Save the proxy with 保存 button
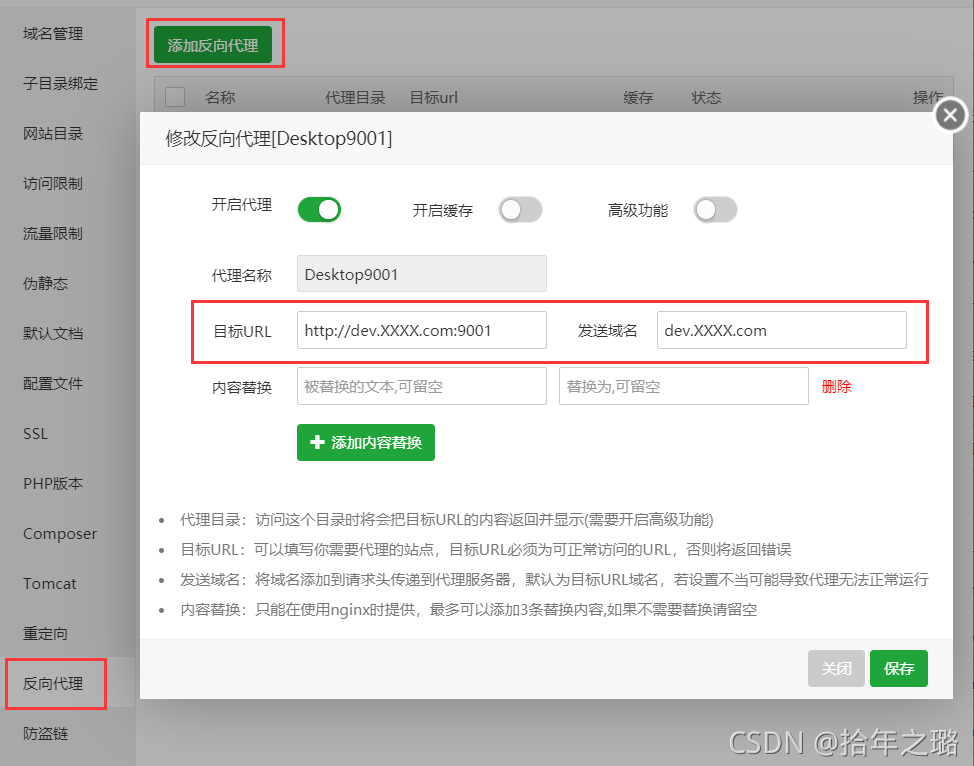The width and height of the screenshot is (974, 766). coord(899,668)
